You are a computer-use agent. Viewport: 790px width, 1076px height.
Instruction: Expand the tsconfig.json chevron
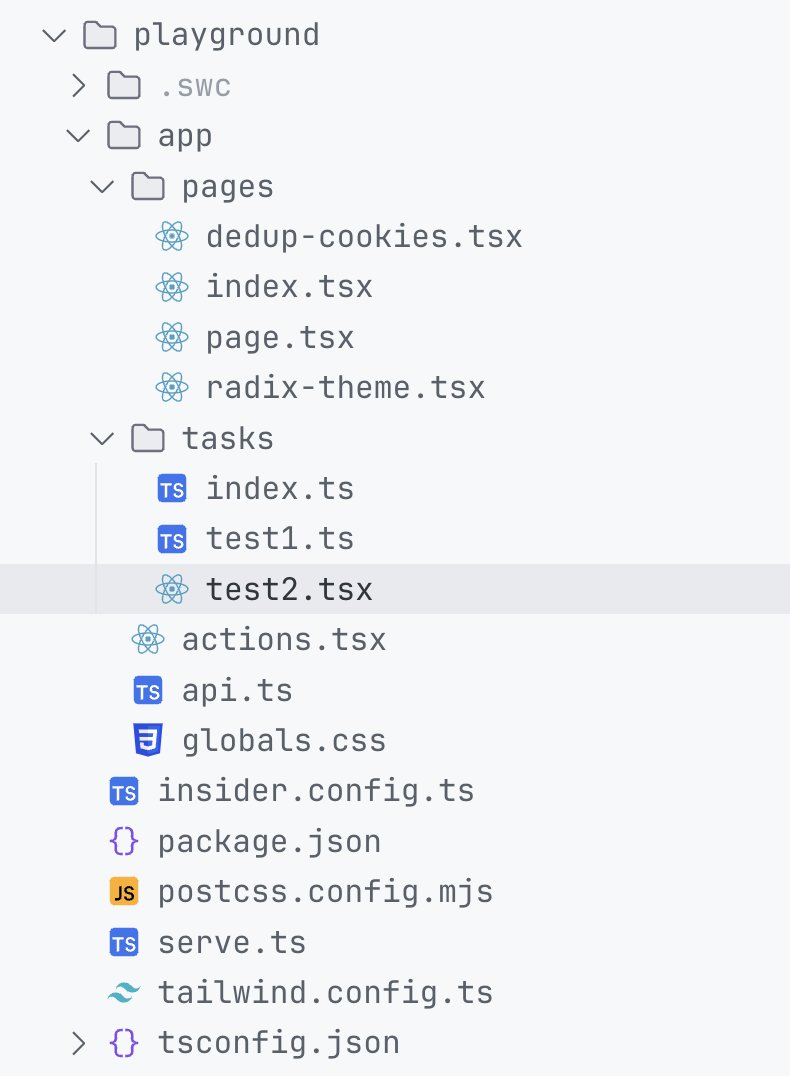[x=79, y=1043]
